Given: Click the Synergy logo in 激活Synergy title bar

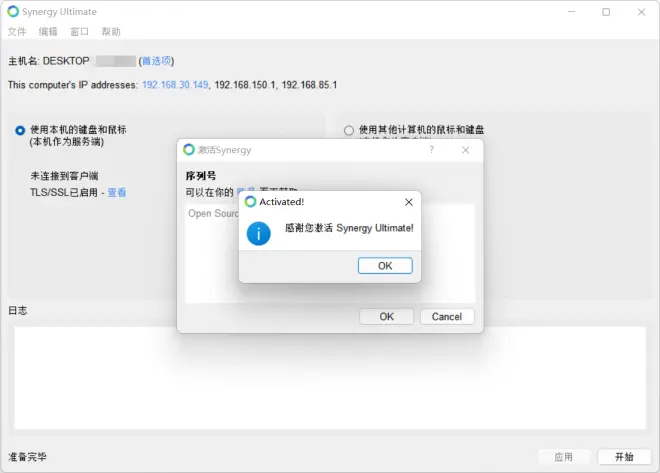Looking at the screenshot, I should coord(189,149).
